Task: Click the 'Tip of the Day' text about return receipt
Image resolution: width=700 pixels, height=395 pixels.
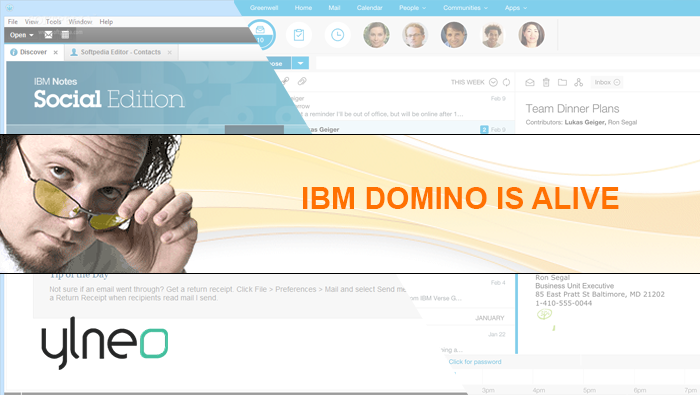Action: click(227, 293)
